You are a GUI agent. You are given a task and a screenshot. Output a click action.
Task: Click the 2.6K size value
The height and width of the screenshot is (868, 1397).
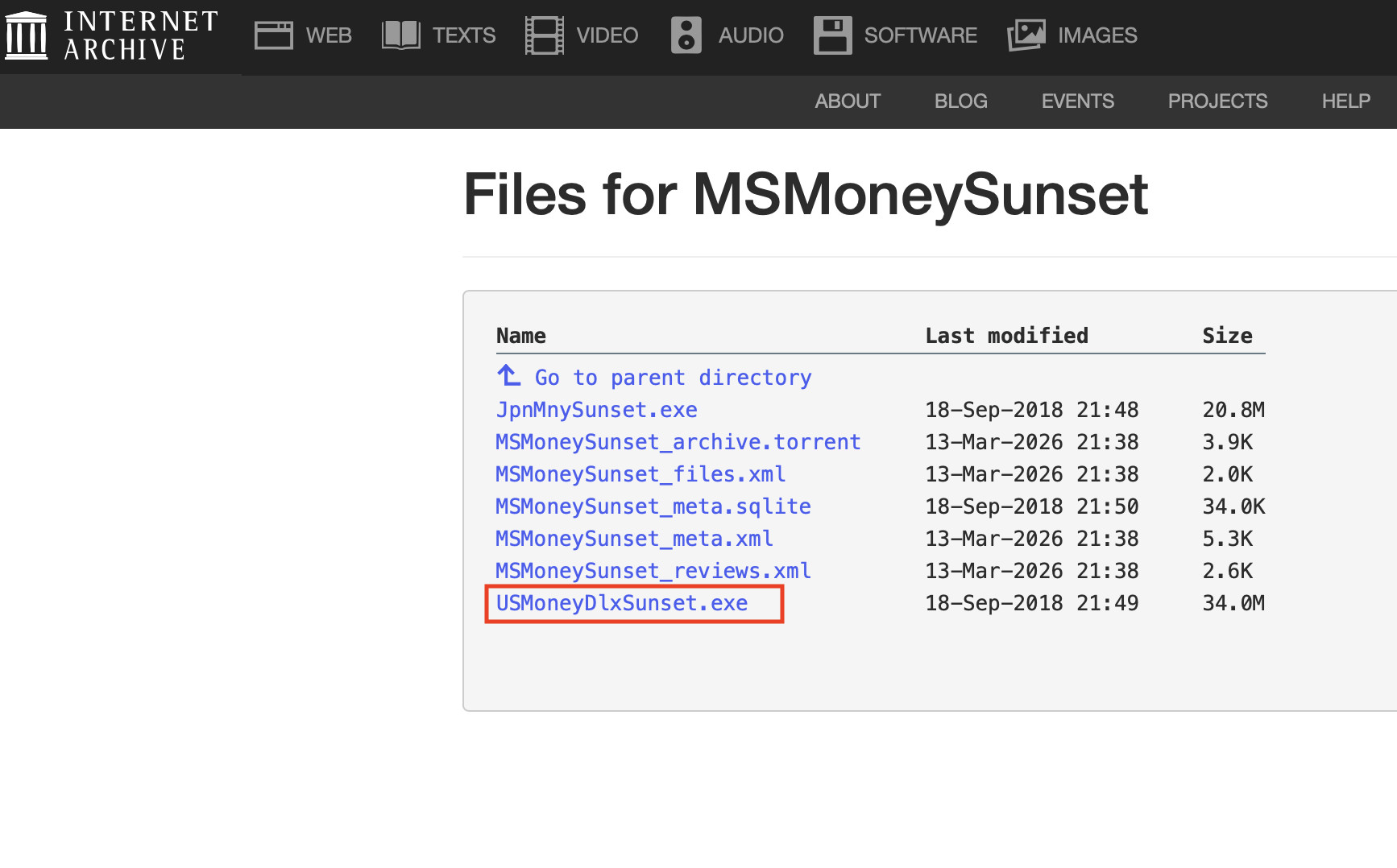click(1228, 571)
